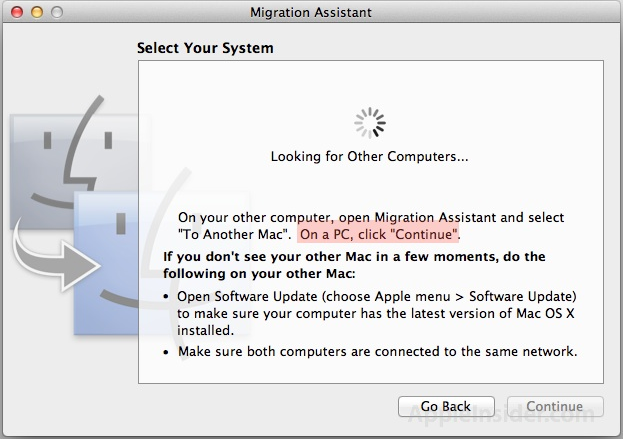Click the curved gray migration arrow
The width and height of the screenshot is (623, 439).
click(x=56, y=260)
